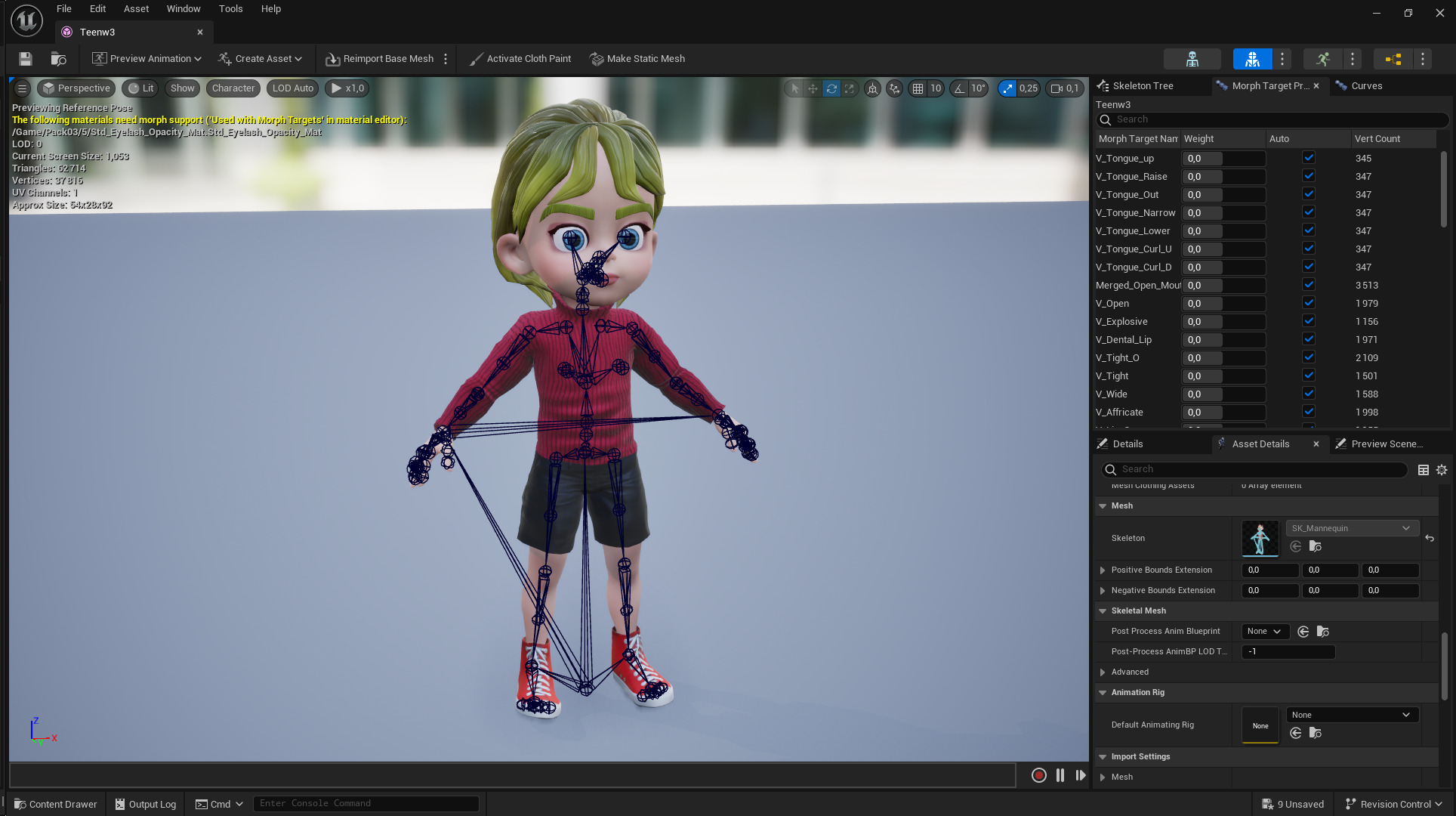The width and height of the screenshot is (1456, 816).
Task: Step forward one frame in playback
Action: coord(1081,775)
